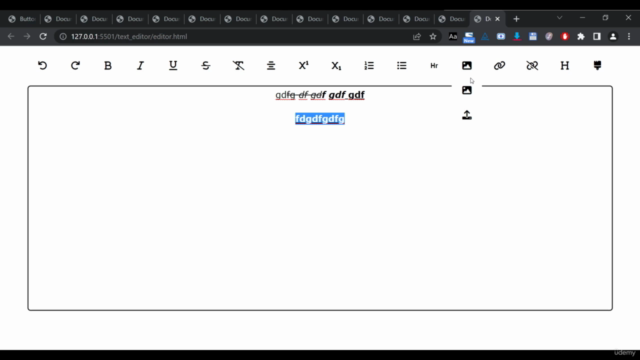Click the address bar URL

(x=129, y=36)
